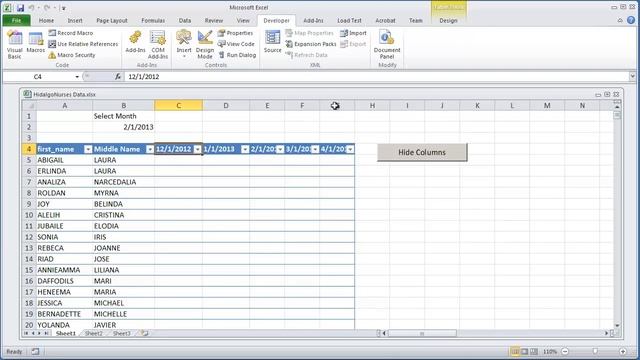Click the zoom in plus button
The width and height of the screenshot is (640, 360).
623,351
